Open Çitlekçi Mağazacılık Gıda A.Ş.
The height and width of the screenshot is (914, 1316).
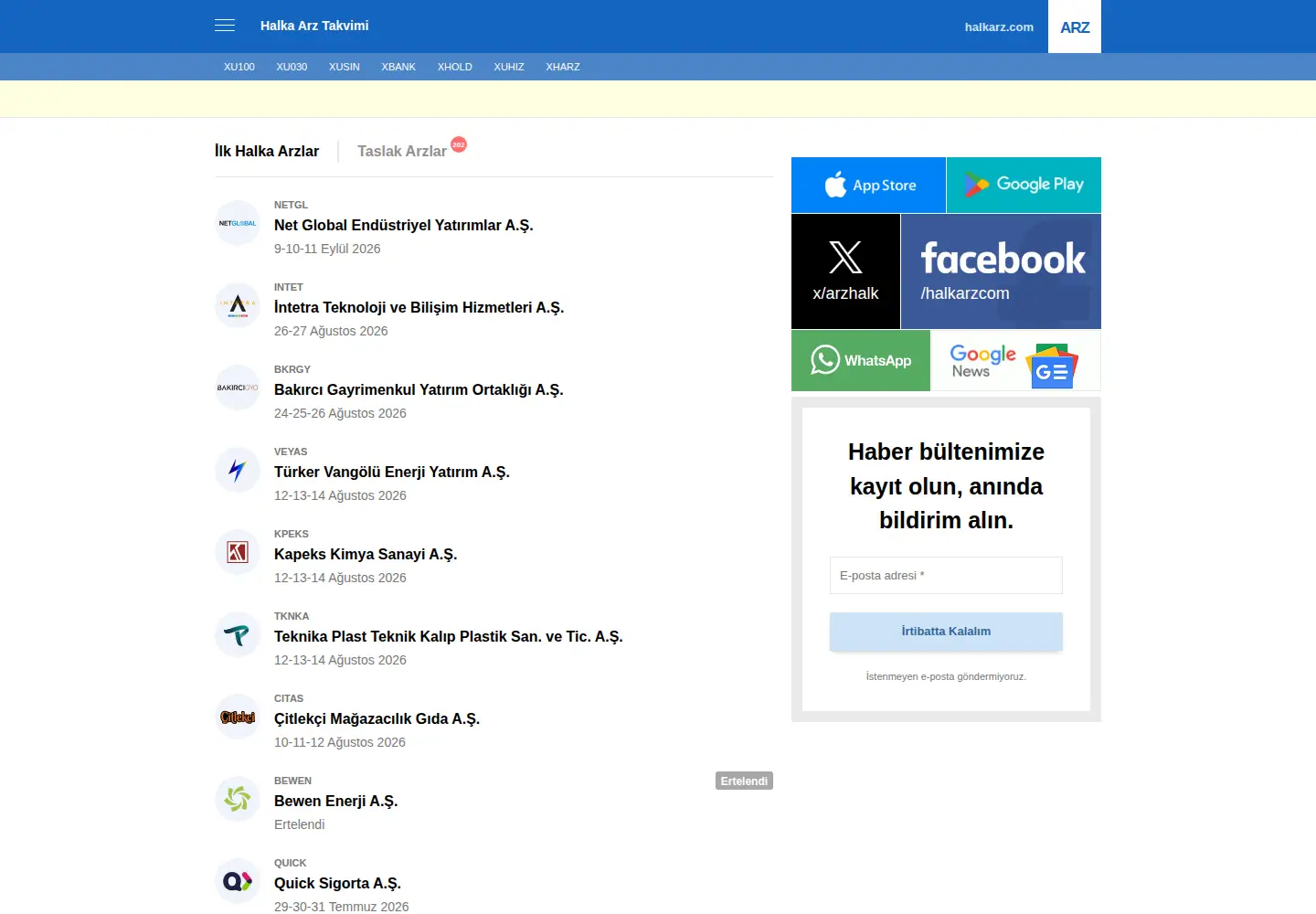pos(377,718)
